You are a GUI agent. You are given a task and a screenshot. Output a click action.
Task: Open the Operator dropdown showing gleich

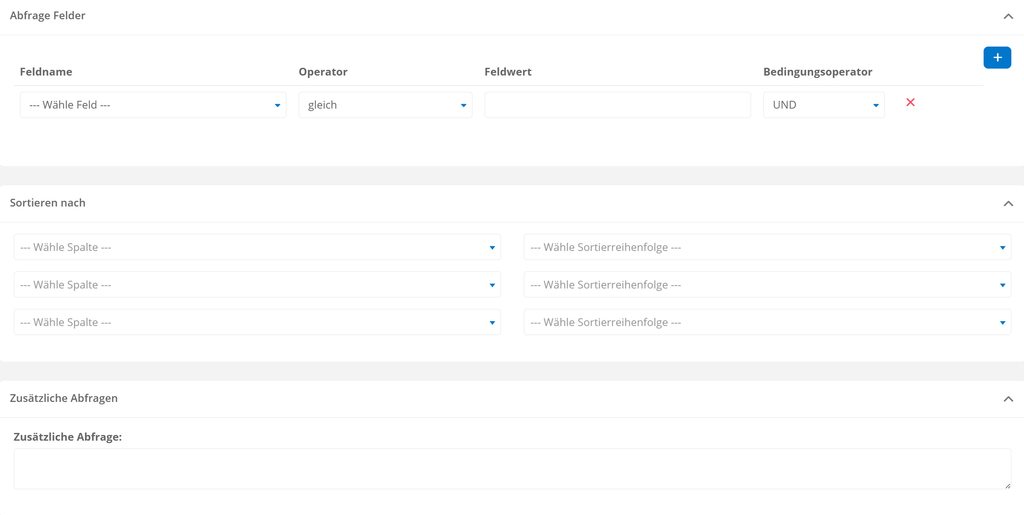[x=385, y=104]
